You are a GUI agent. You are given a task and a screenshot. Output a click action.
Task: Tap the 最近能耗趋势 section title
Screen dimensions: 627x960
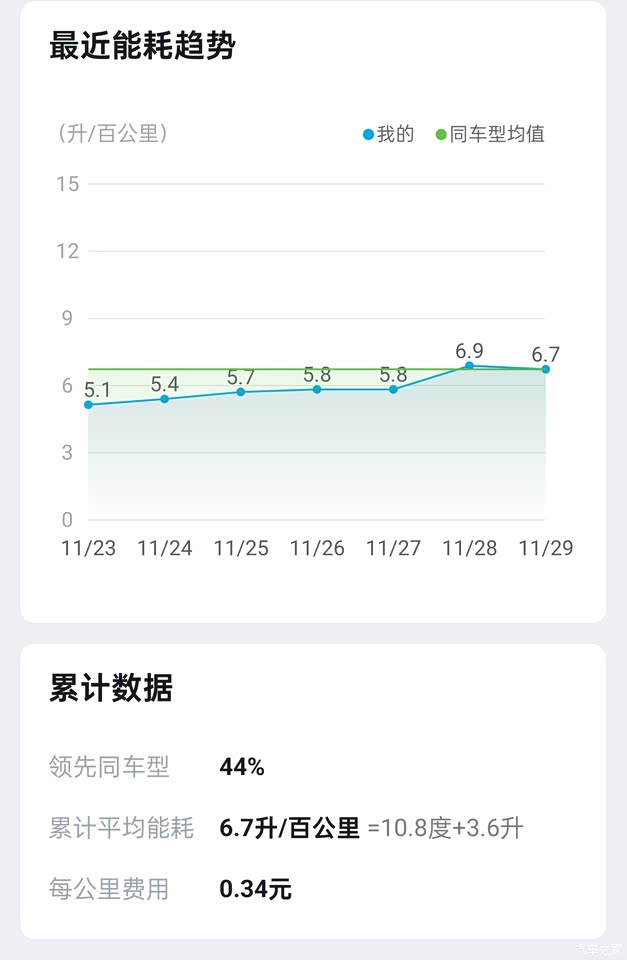(142, 46)
